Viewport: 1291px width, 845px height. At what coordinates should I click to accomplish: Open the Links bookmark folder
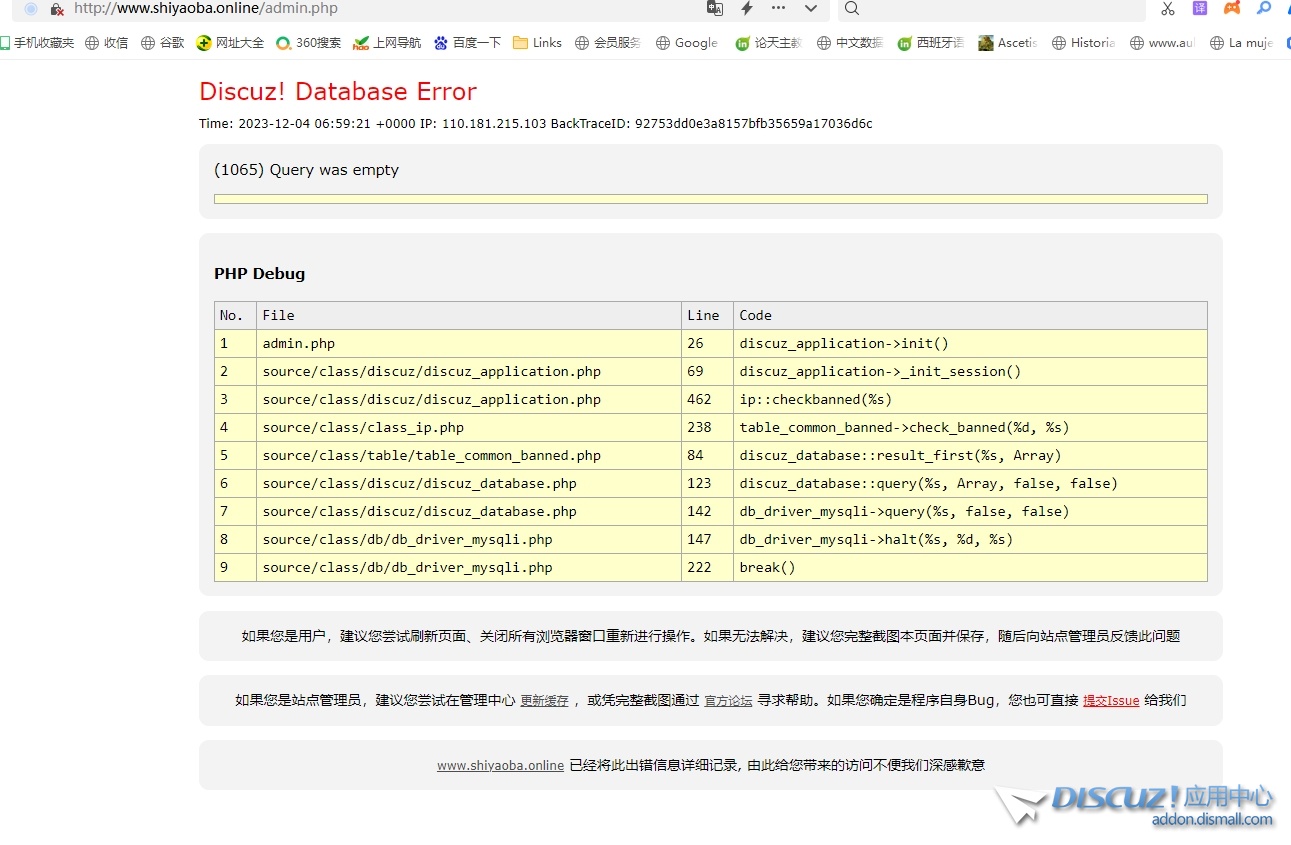(538, 43)
